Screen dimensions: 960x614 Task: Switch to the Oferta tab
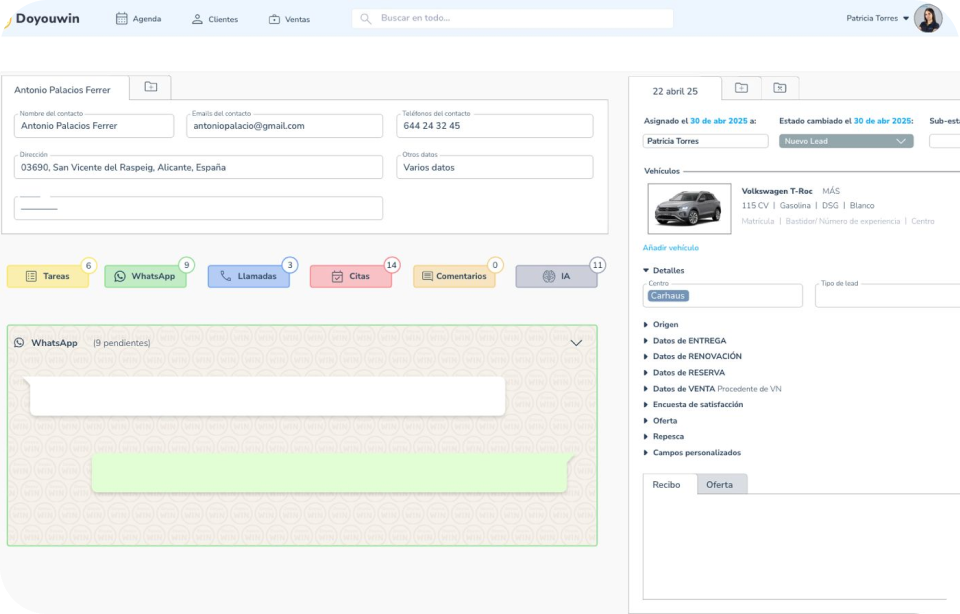coord(719,485)
